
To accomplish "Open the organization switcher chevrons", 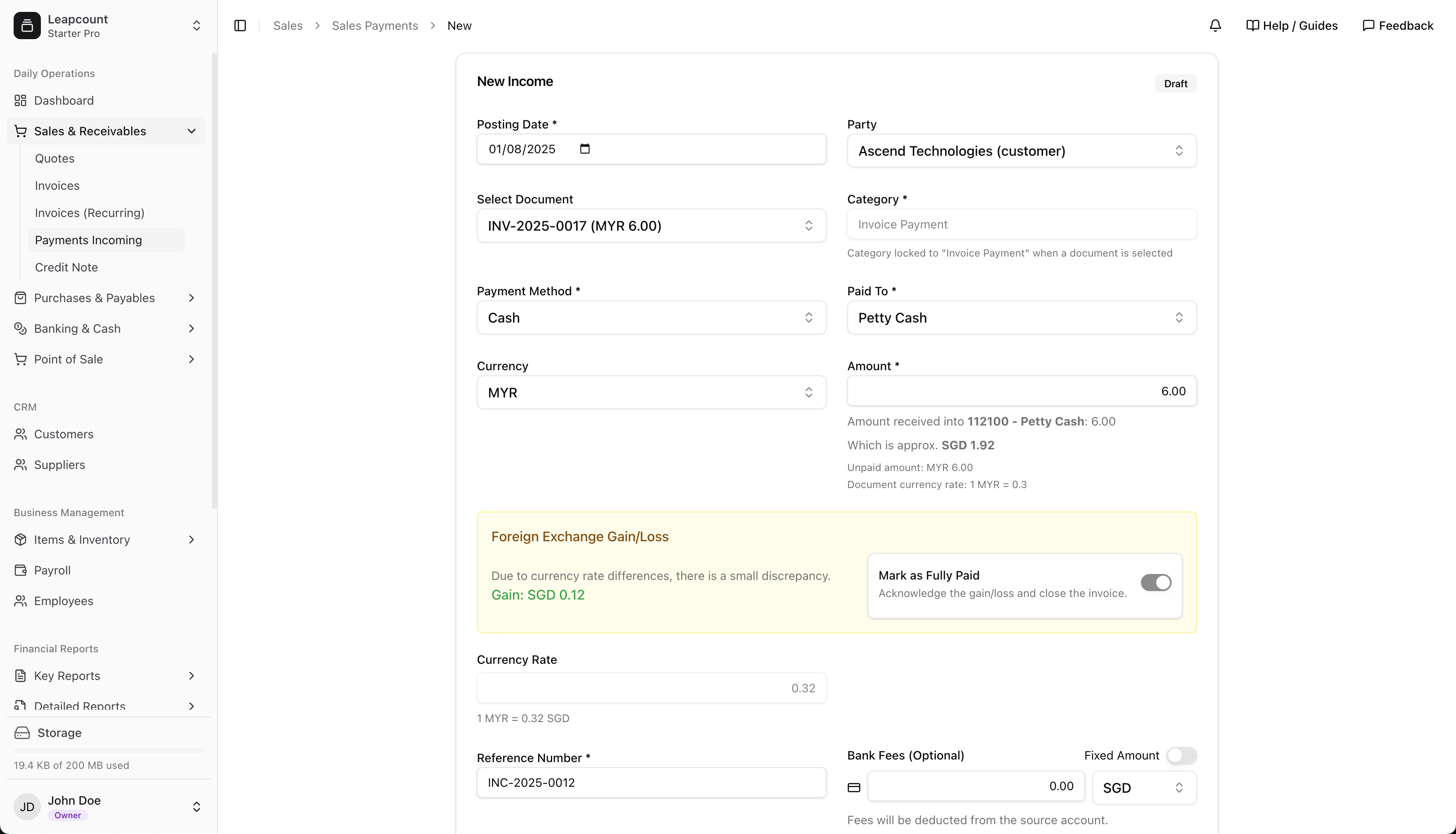I will (x=197, y=26).
